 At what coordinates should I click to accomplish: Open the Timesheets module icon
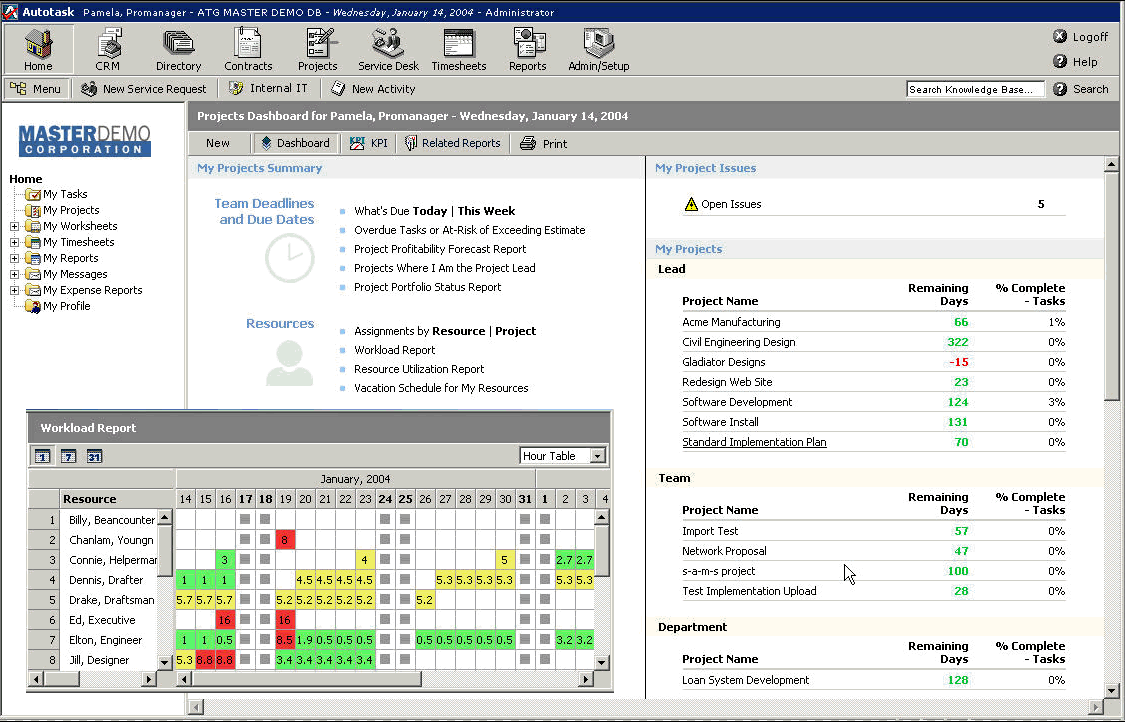(458, 48)
